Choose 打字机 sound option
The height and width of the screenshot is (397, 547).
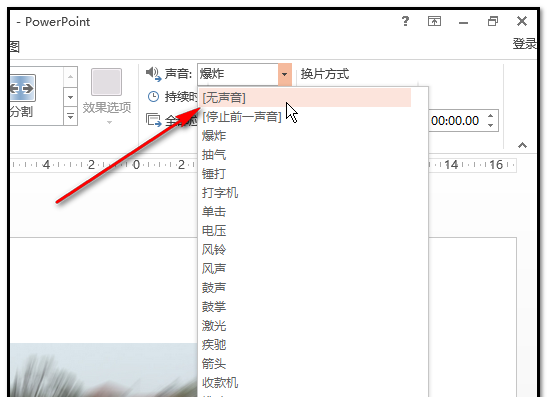click(305, 193)
